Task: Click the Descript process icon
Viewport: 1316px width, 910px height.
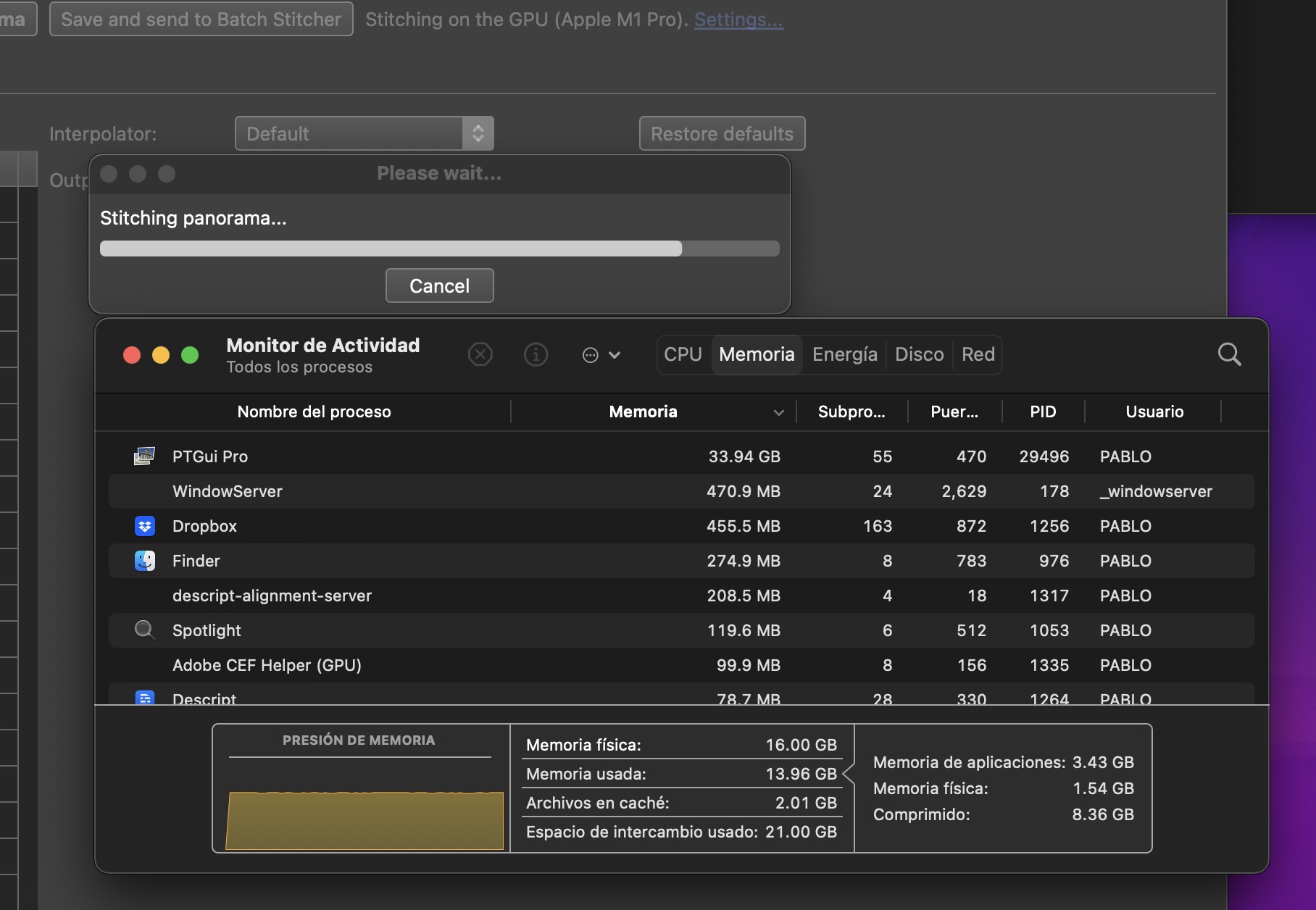Action: (145, 698)
